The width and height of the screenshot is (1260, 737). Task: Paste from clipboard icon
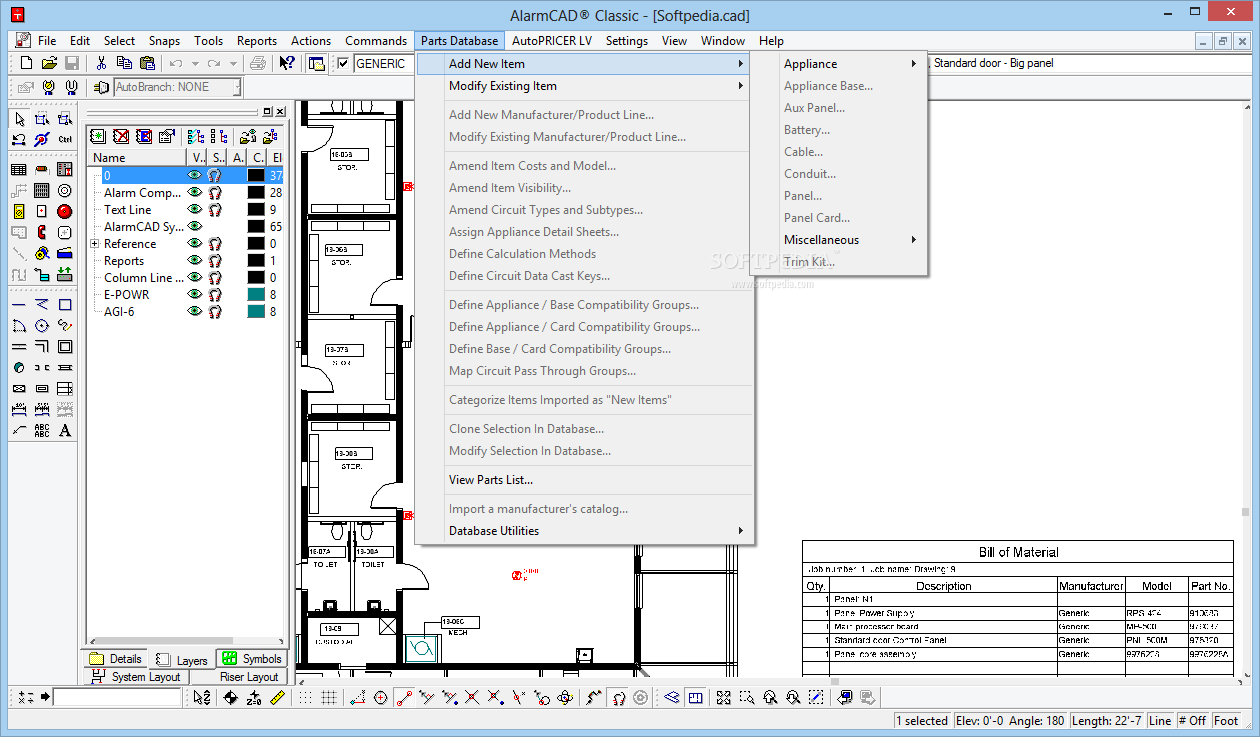click(x=147, y=63)
